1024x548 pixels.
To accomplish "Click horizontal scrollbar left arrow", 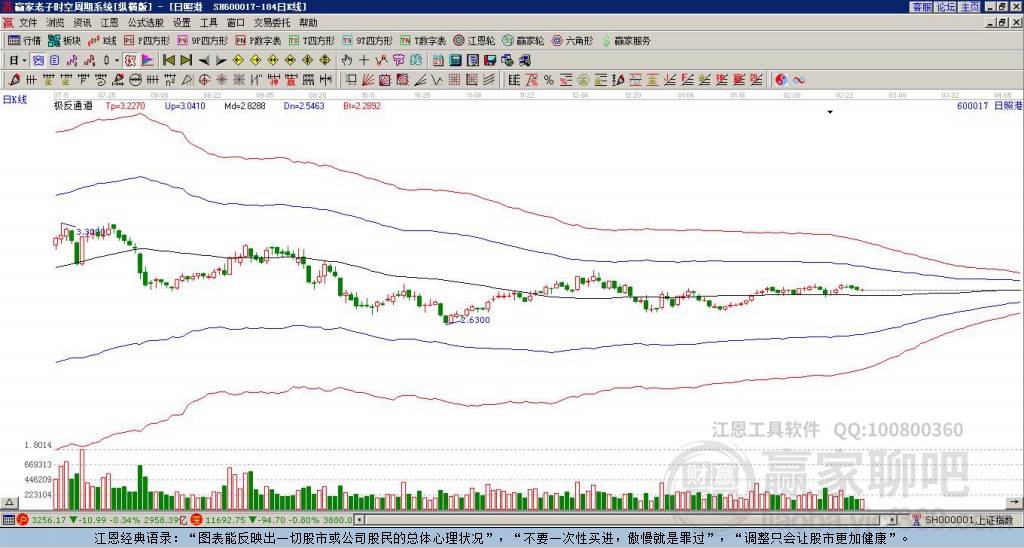I will tap(357, 520).
